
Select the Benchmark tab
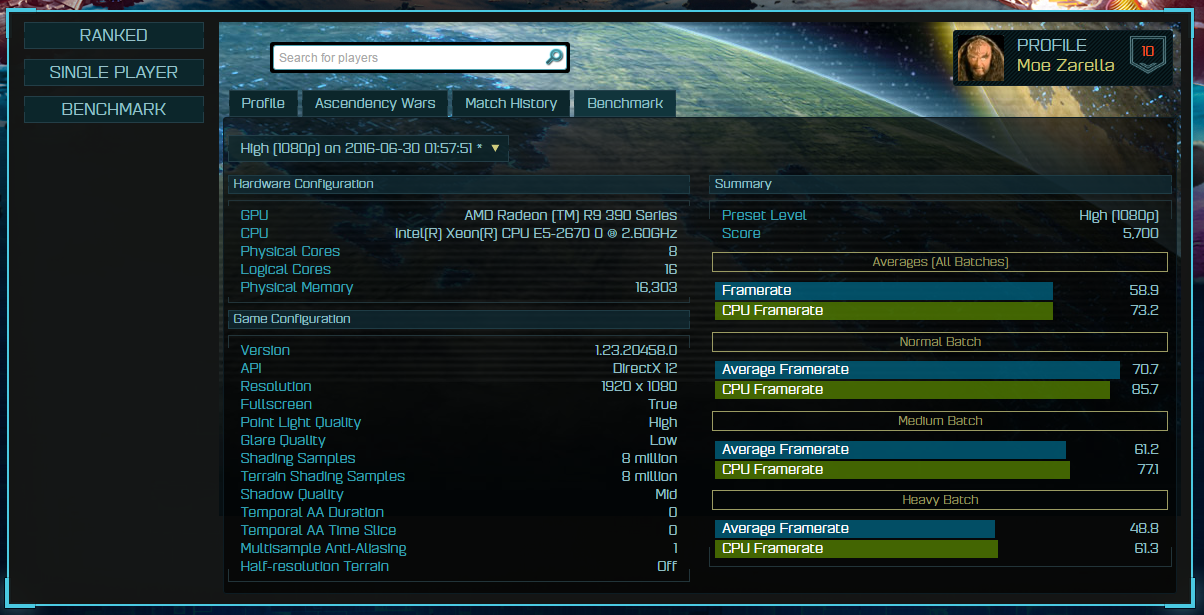[625, 103]
